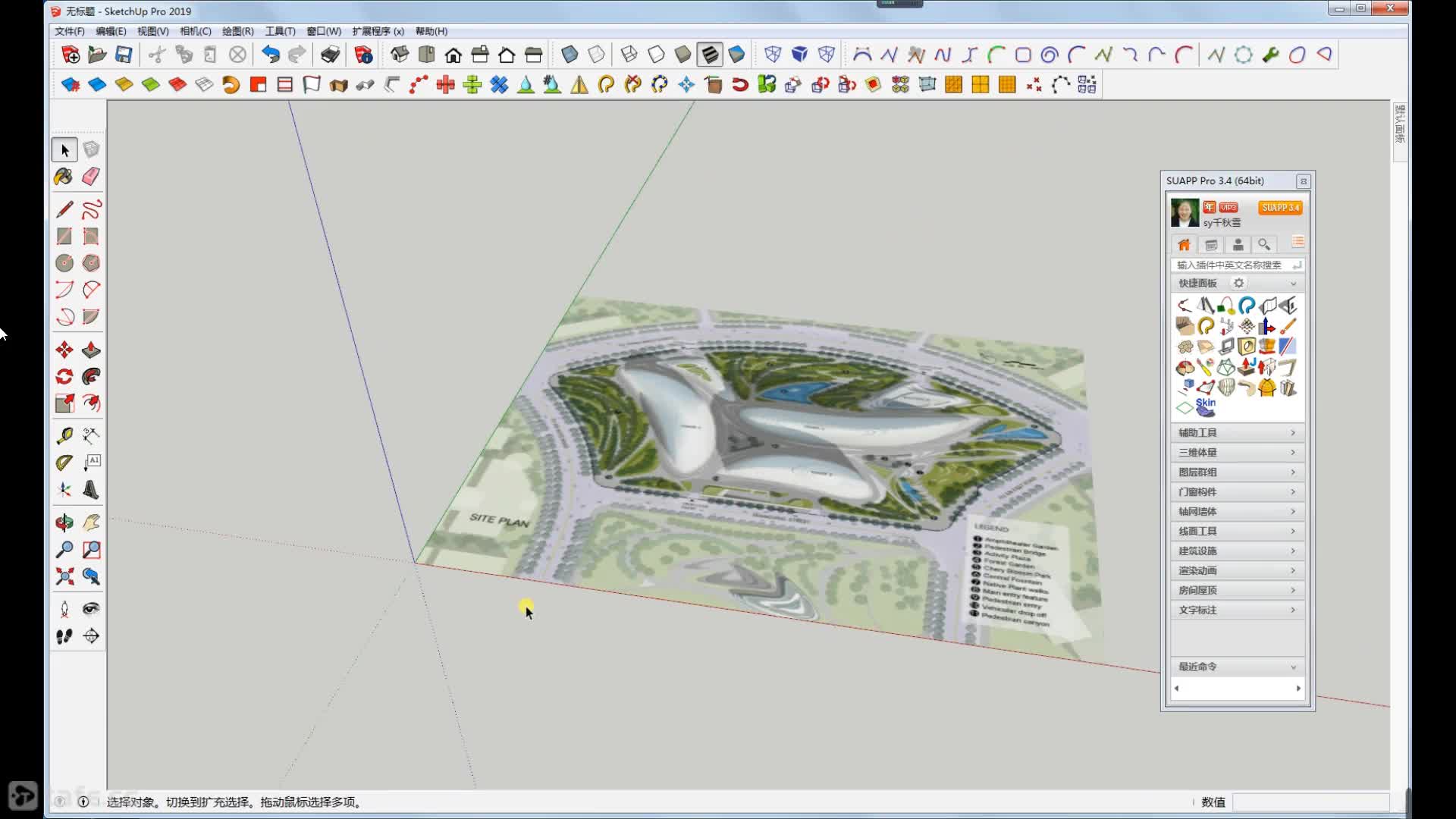Open SUAPP user profile tab
Screen dimensions: 1456x819
tap(1238, 244)
